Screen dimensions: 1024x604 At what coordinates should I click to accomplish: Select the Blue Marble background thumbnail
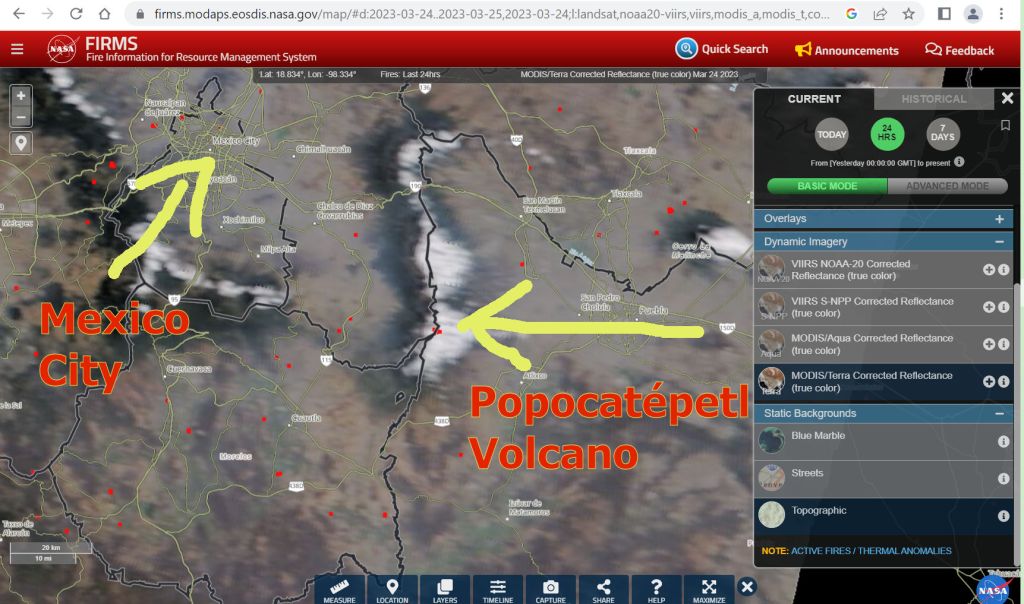(771, 440)
